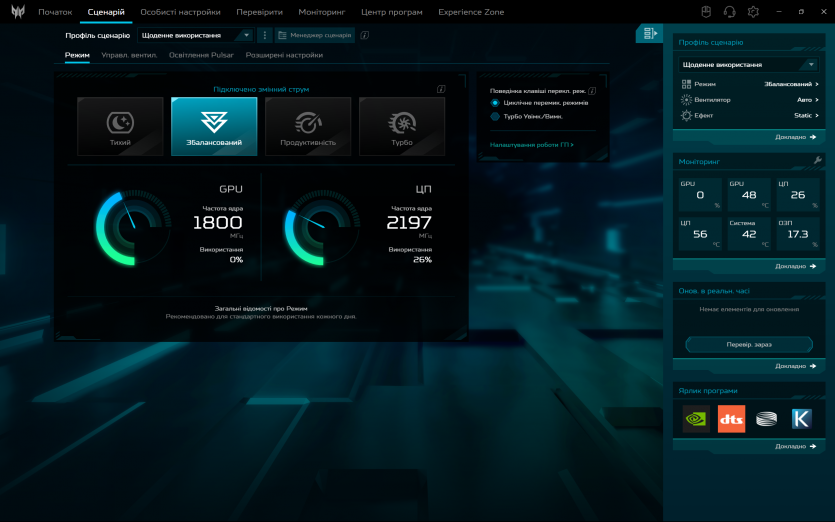This screenshot has width=835, height=522.
Task: Choose Турбо Увімк./Вимк. radio option
Action: [x=495, y=117]
